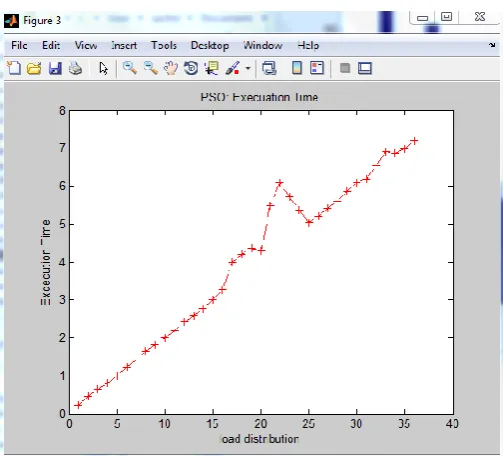Close the Figure 3 window

tap(480, 17)
